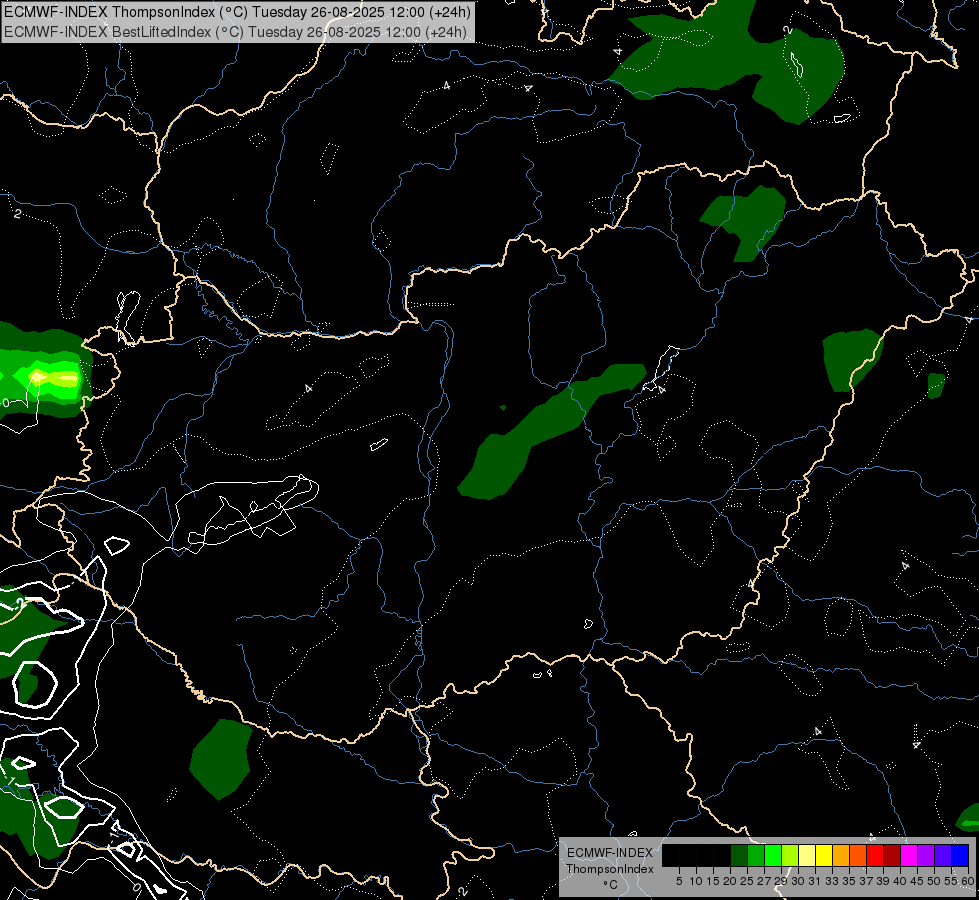Image resolution: width=979 pixels, height=900 pixels.
Task: Click the dark red 39–40 legend swatch
Action: point(892,855)
